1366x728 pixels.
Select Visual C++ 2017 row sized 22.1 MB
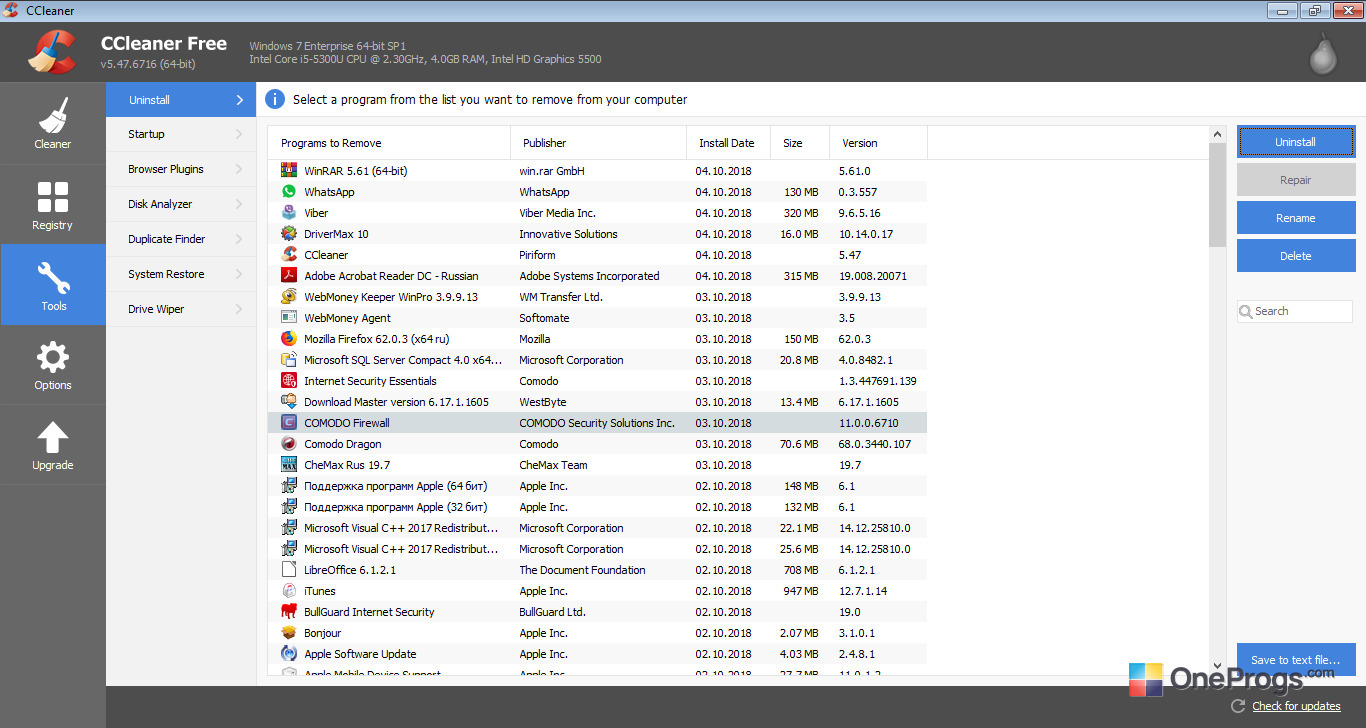point(597,528)
